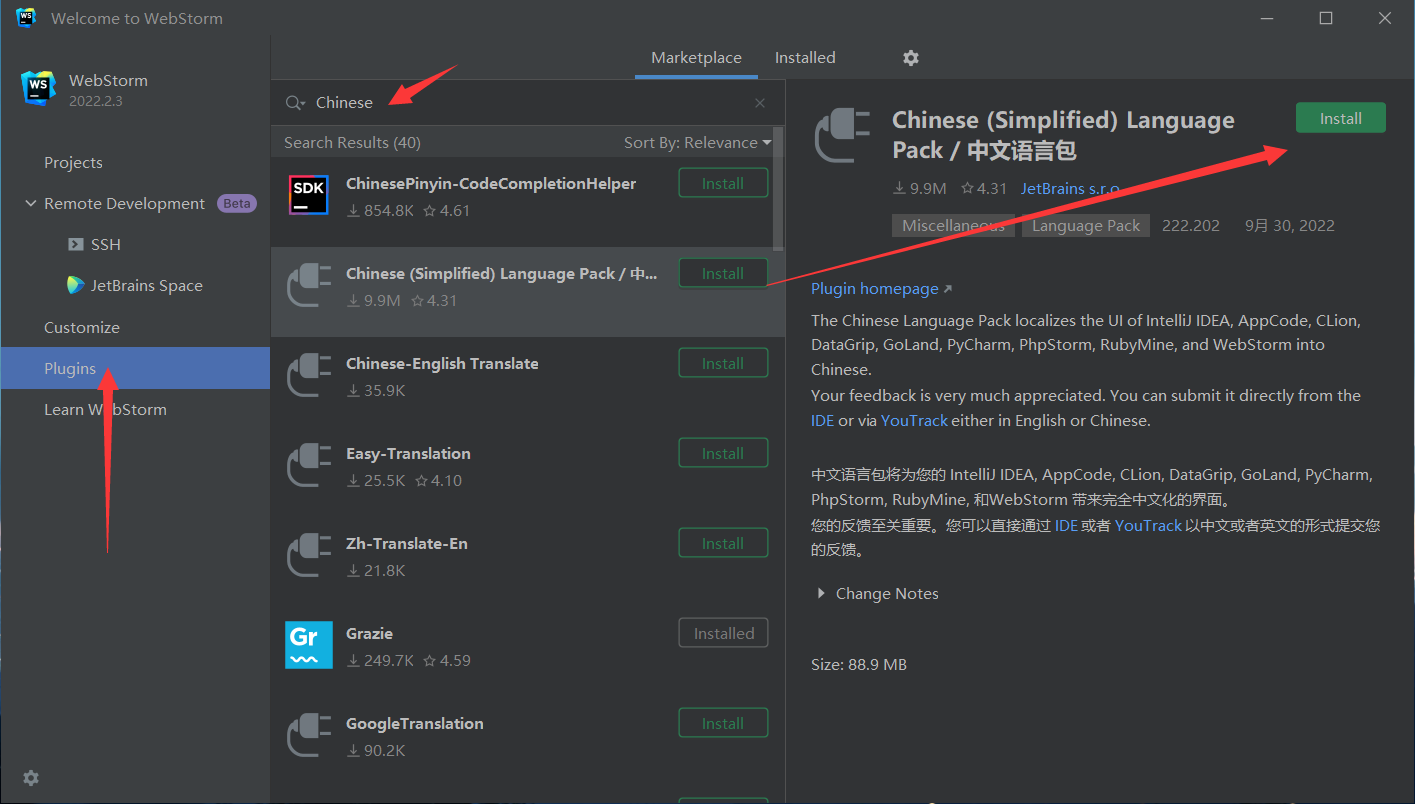
Task: Select the GoogleTranslation plugin name
Action: coord(415,723)
